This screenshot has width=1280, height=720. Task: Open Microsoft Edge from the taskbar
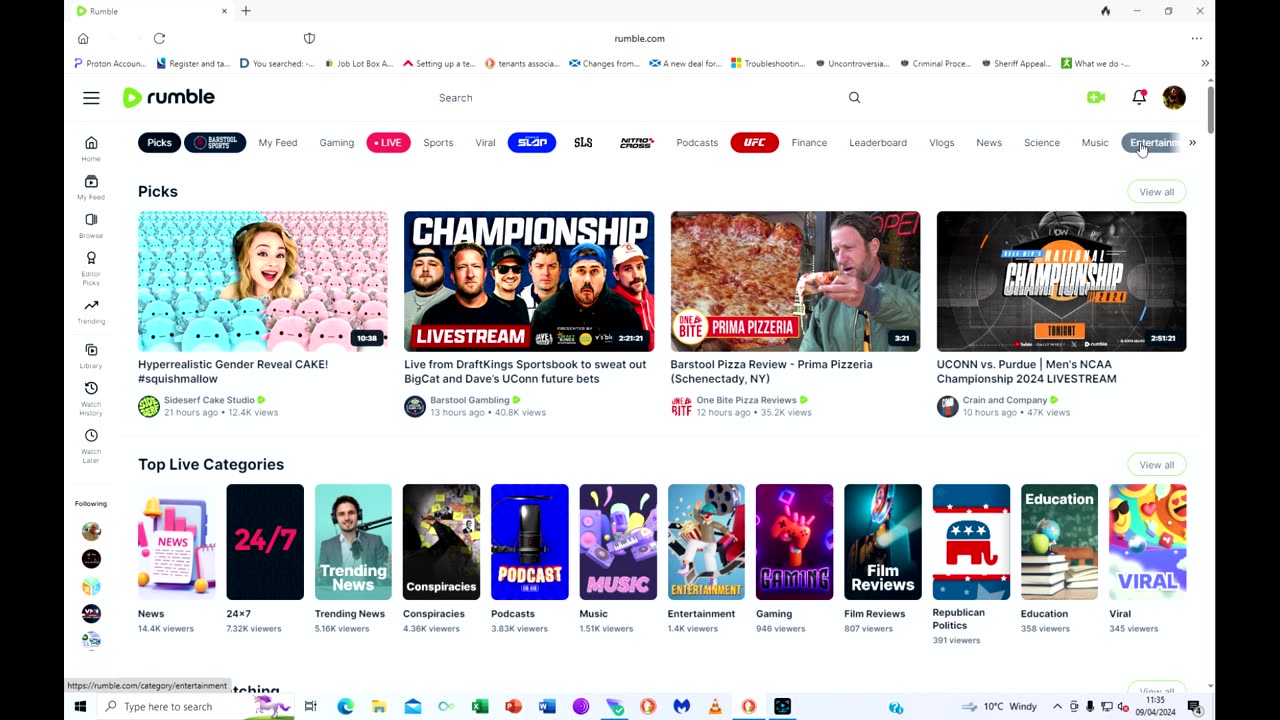(345, 706)
